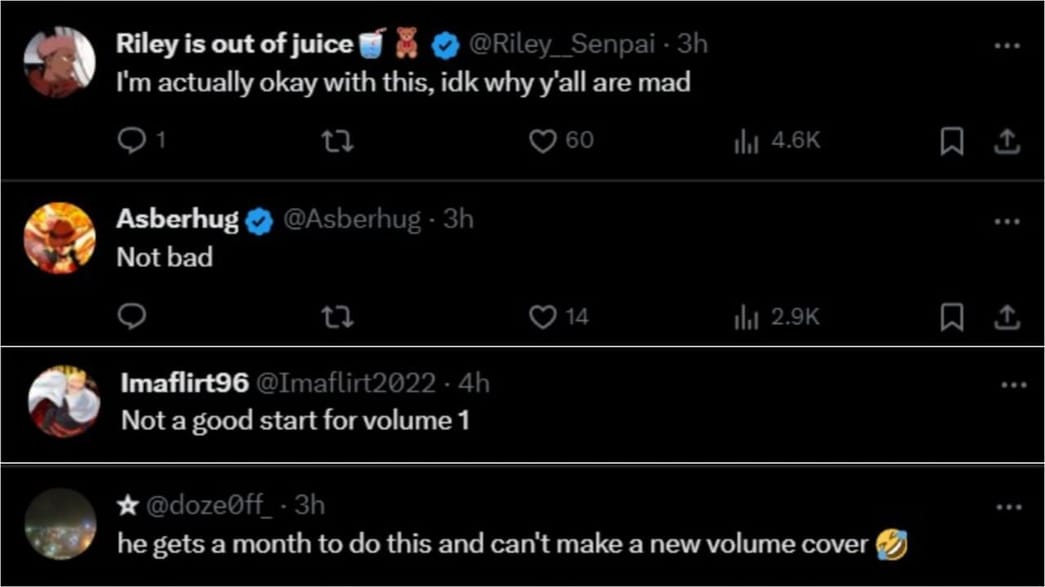Open more options for Riley's tweet
This screenshot has width=1045, height=587.
pos(1007,46)
